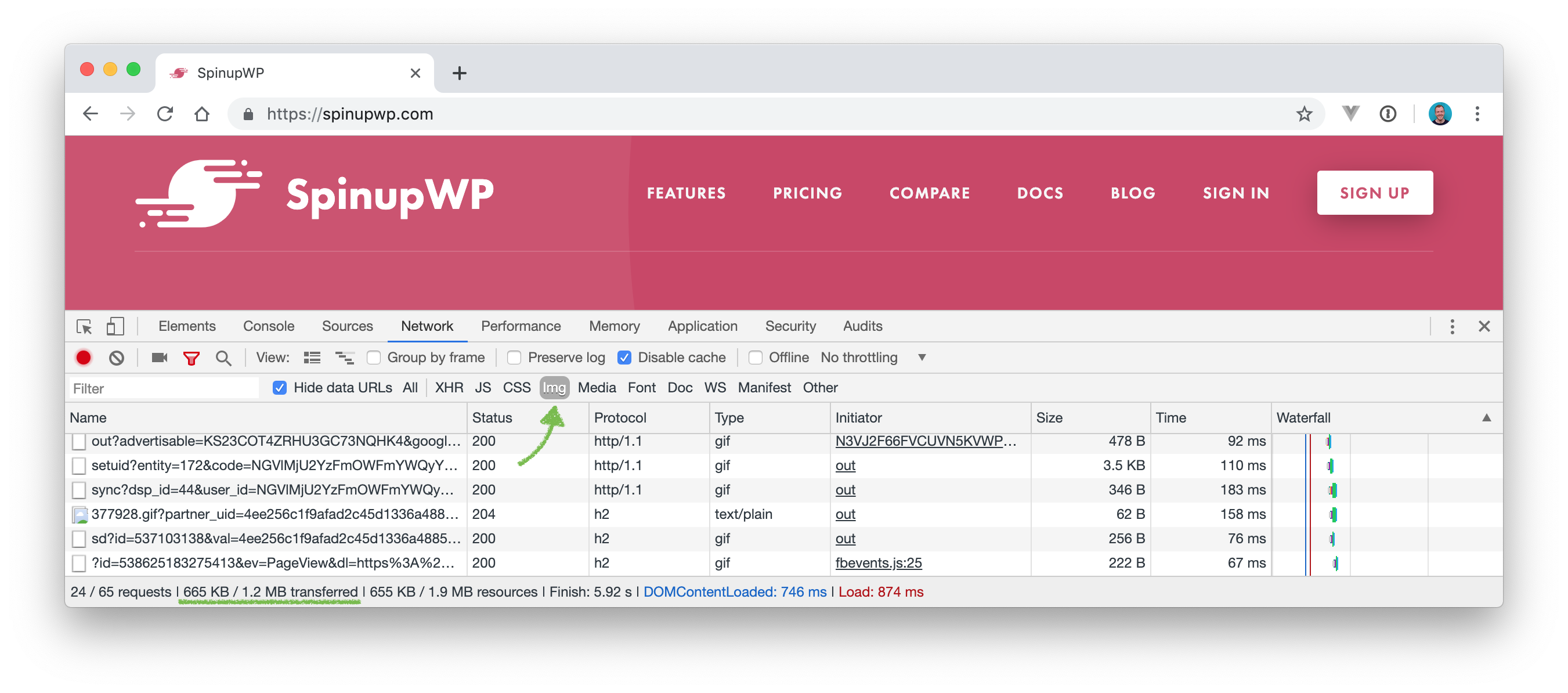Open the fbevents.js:25 initiator link
1568x693 pixels.
879,562
